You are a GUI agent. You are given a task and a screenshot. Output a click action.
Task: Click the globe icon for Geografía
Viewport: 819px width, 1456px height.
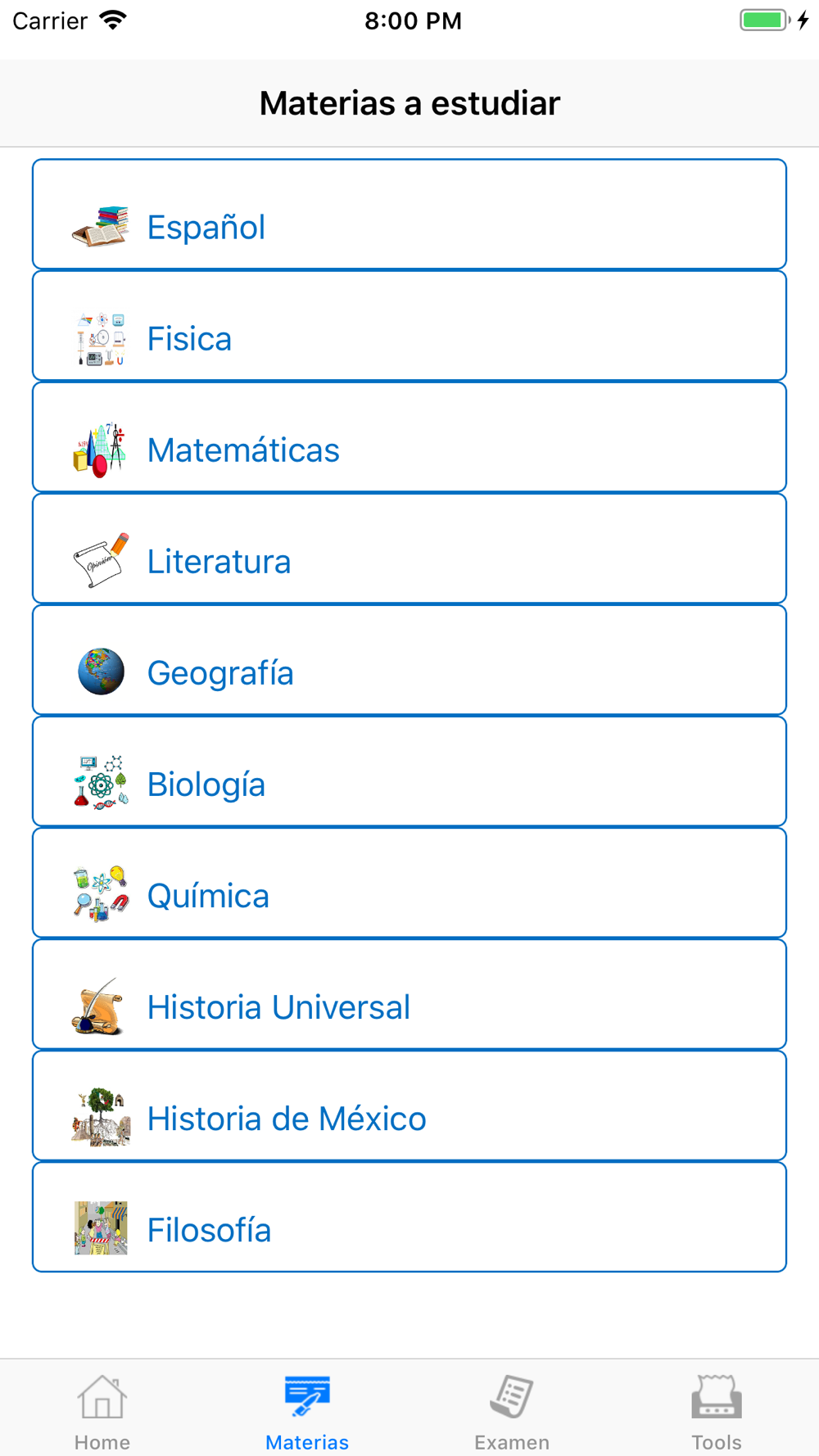point(101,671)
